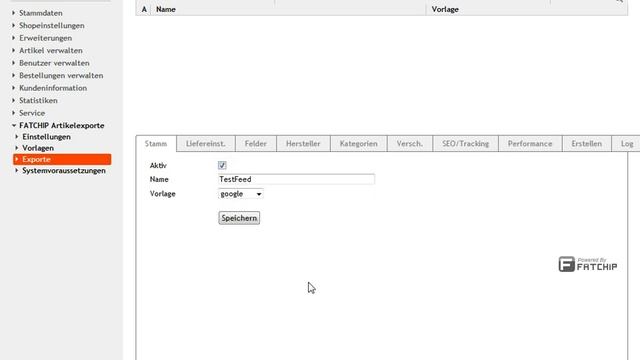Open the Log tab
Viewport: 640px width, 360px height.
coord(627,144)
